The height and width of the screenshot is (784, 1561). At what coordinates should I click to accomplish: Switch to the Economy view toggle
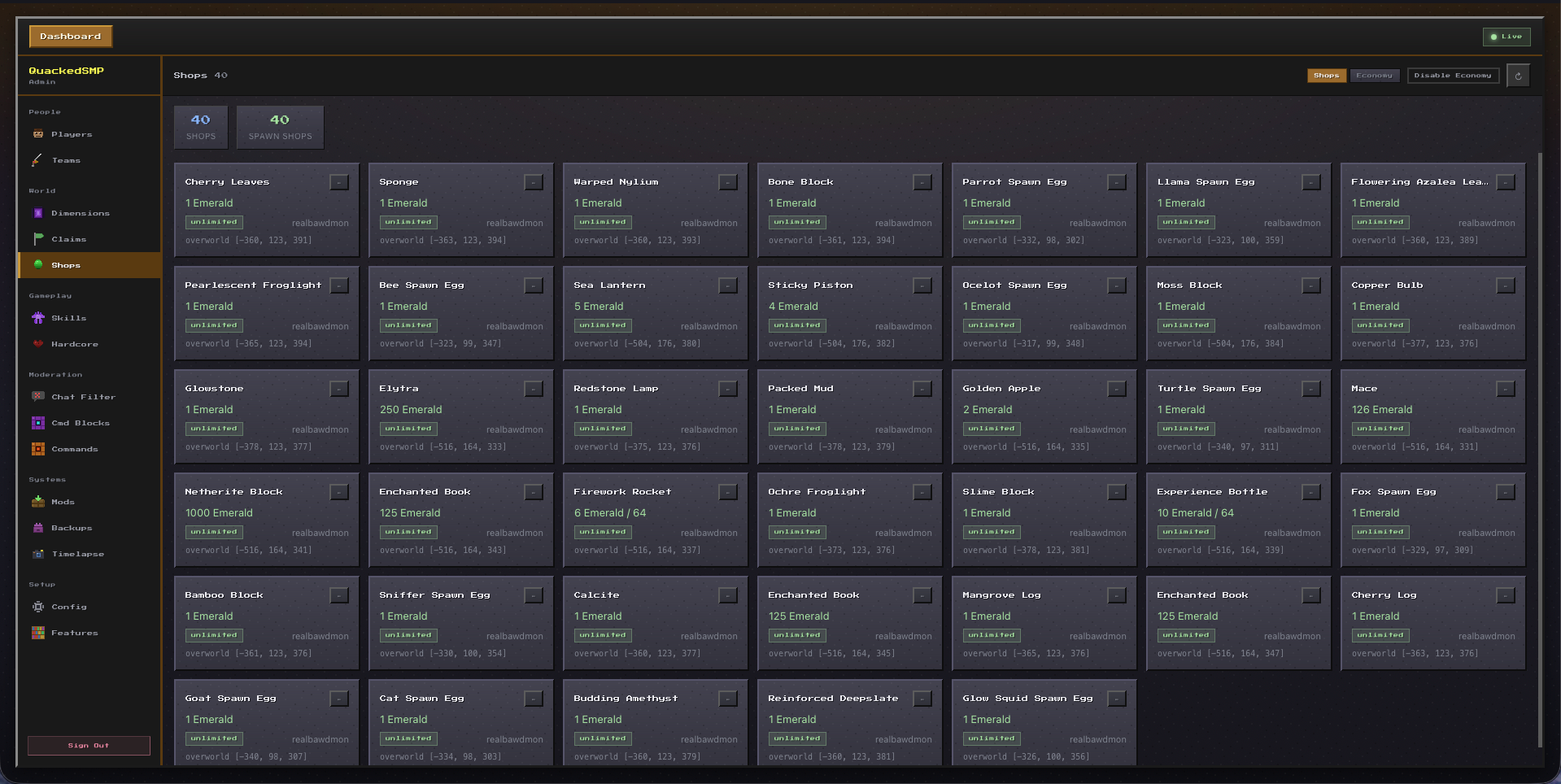coord(1375,76)
